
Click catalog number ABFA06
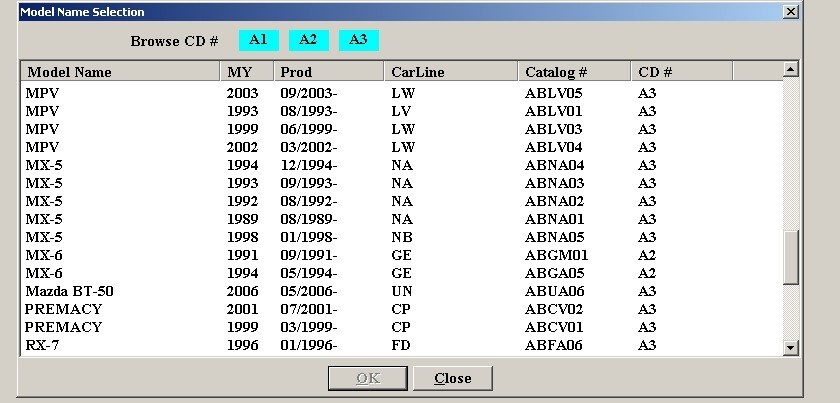click(x=553, y=345)
